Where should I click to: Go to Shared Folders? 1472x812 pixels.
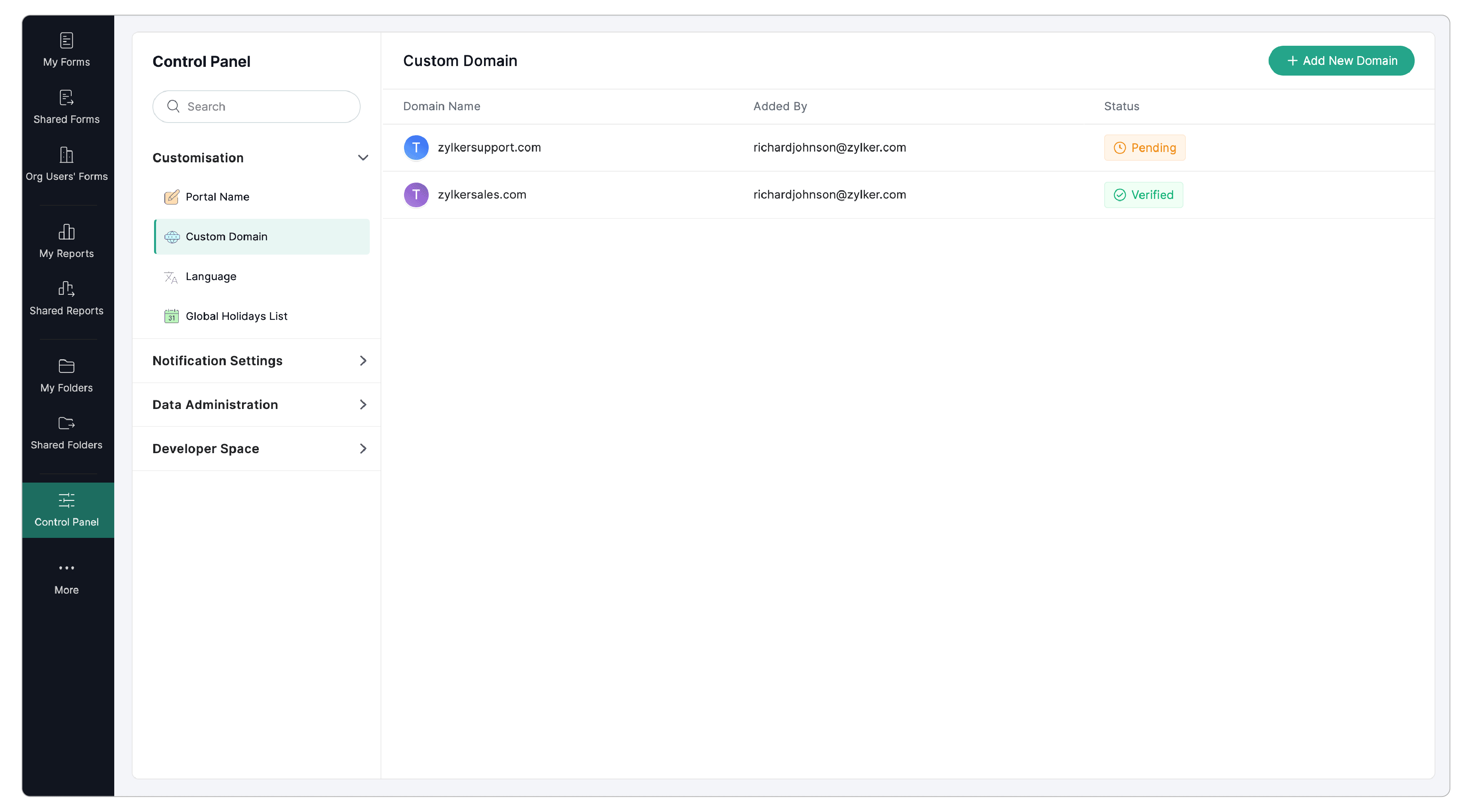(x=66, y=432)
